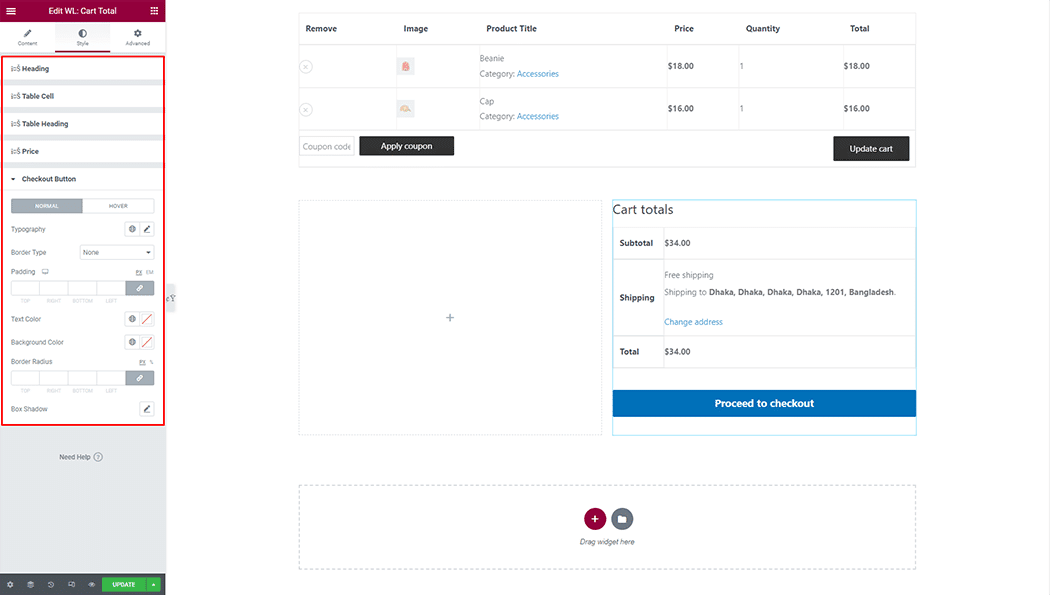Toggle linked values for Border Radius
The image size is (1050, 595).
[x=140, y=377]
